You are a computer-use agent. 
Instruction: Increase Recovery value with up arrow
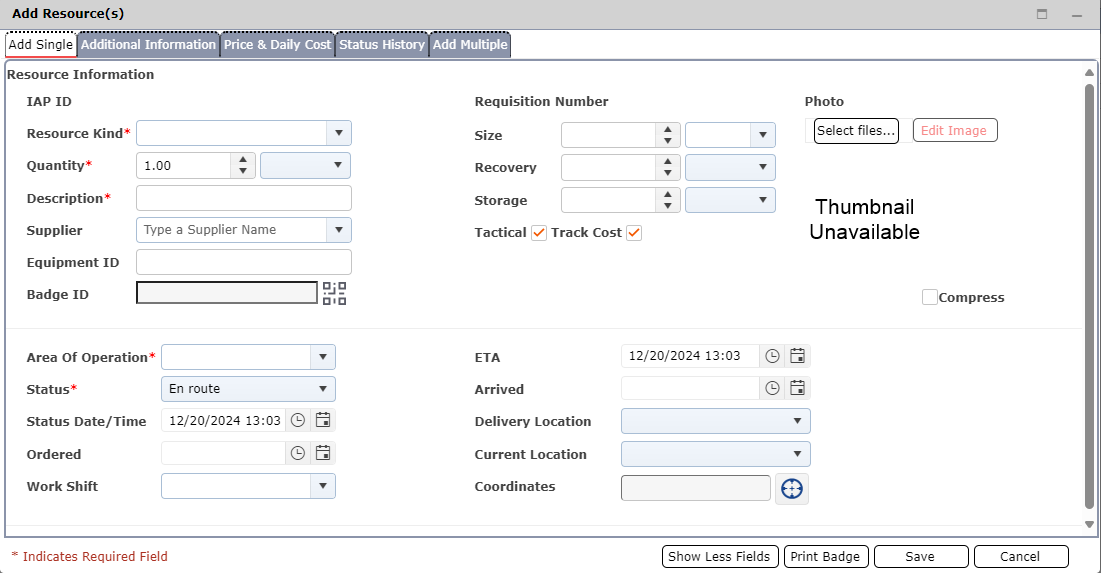click(x=668, y=162)
